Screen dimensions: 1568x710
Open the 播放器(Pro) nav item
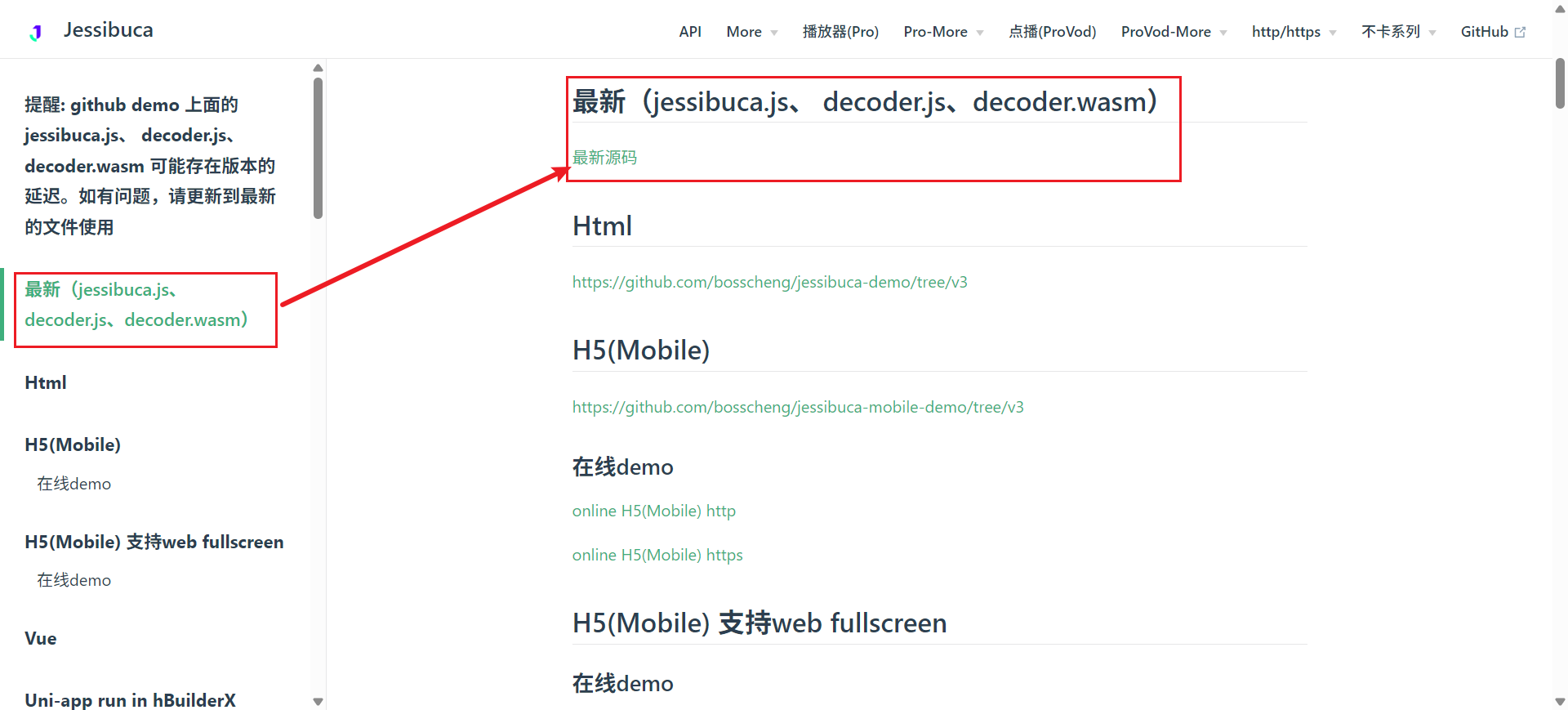point(840,32)
